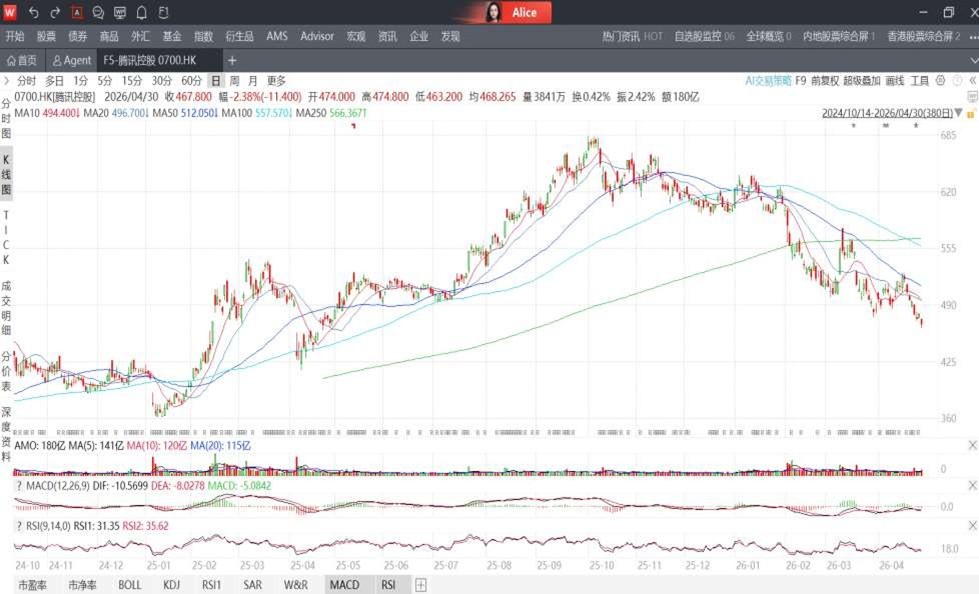Click the undo arrow icon
The width and height of the screenshot is (979, 594).
click(34, 12)
